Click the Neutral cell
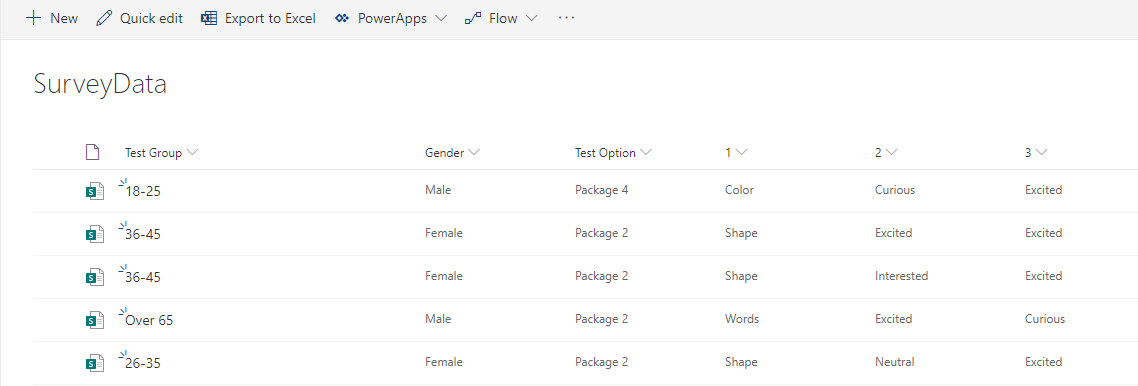 point(895,361)
